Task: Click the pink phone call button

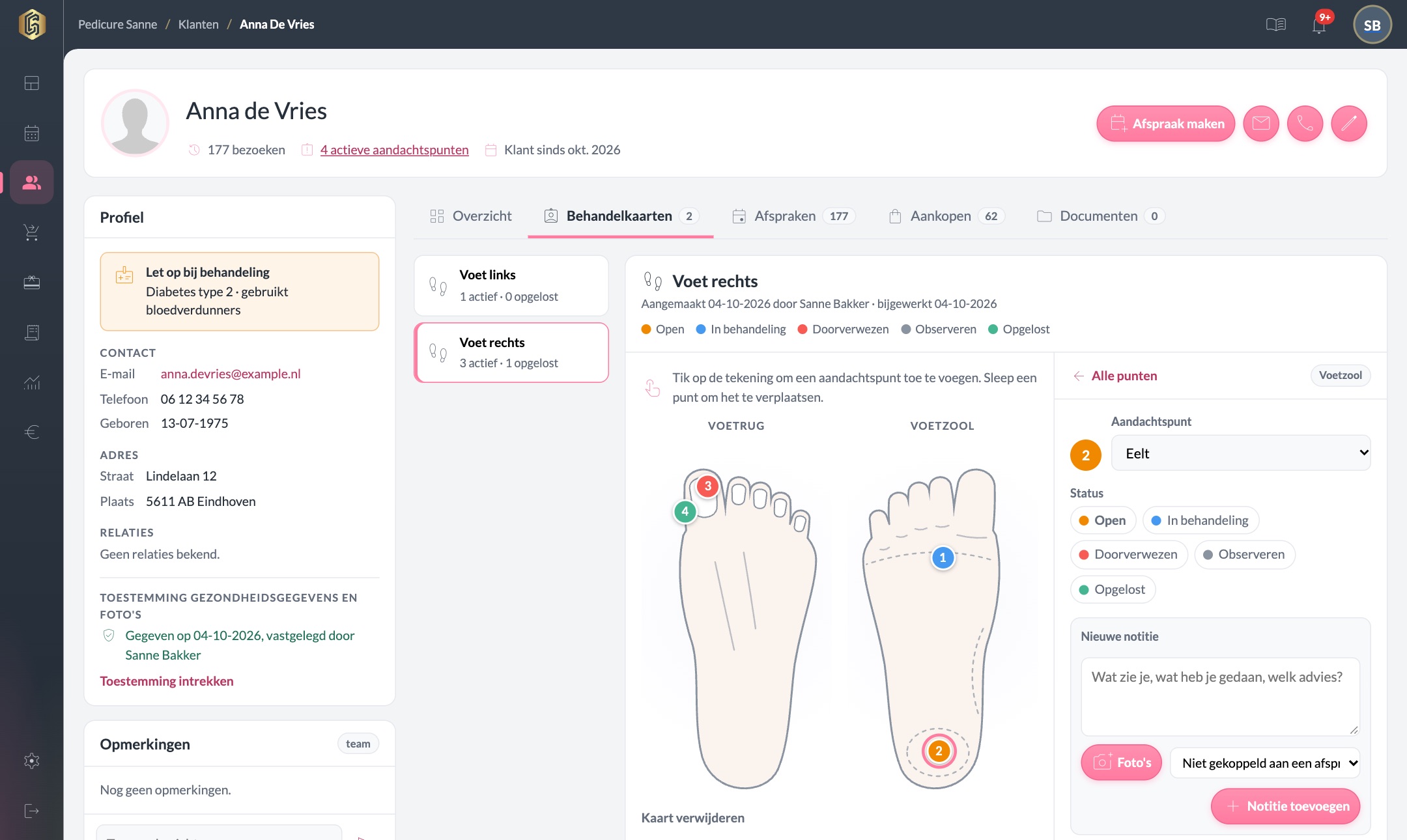Action: coord(1305,123)
